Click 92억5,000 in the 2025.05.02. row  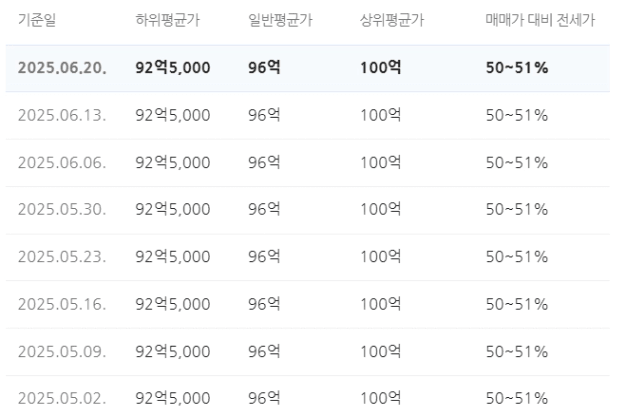tap(173, 398)
